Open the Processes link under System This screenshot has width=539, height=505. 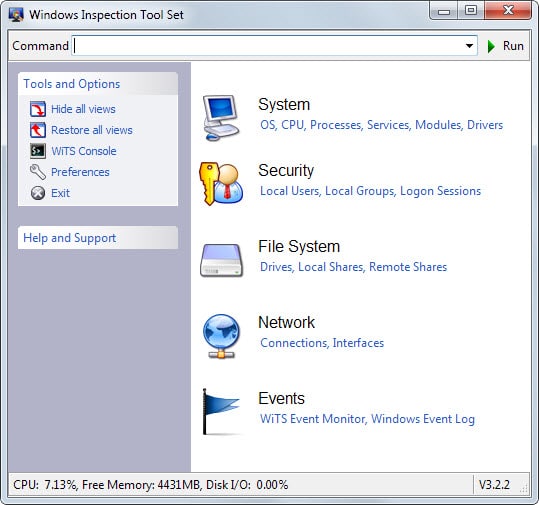[x=336, y=125]
